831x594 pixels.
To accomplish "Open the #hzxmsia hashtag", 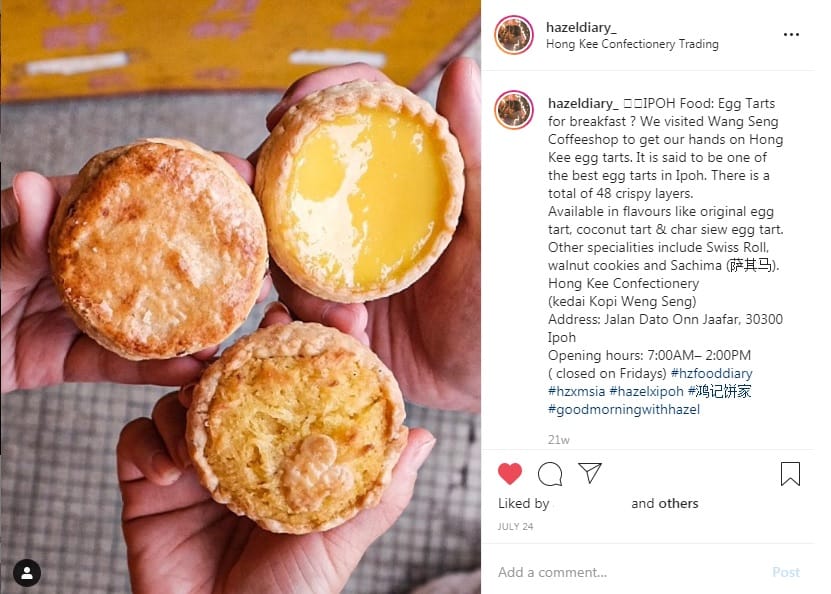I will click(576, 392).
